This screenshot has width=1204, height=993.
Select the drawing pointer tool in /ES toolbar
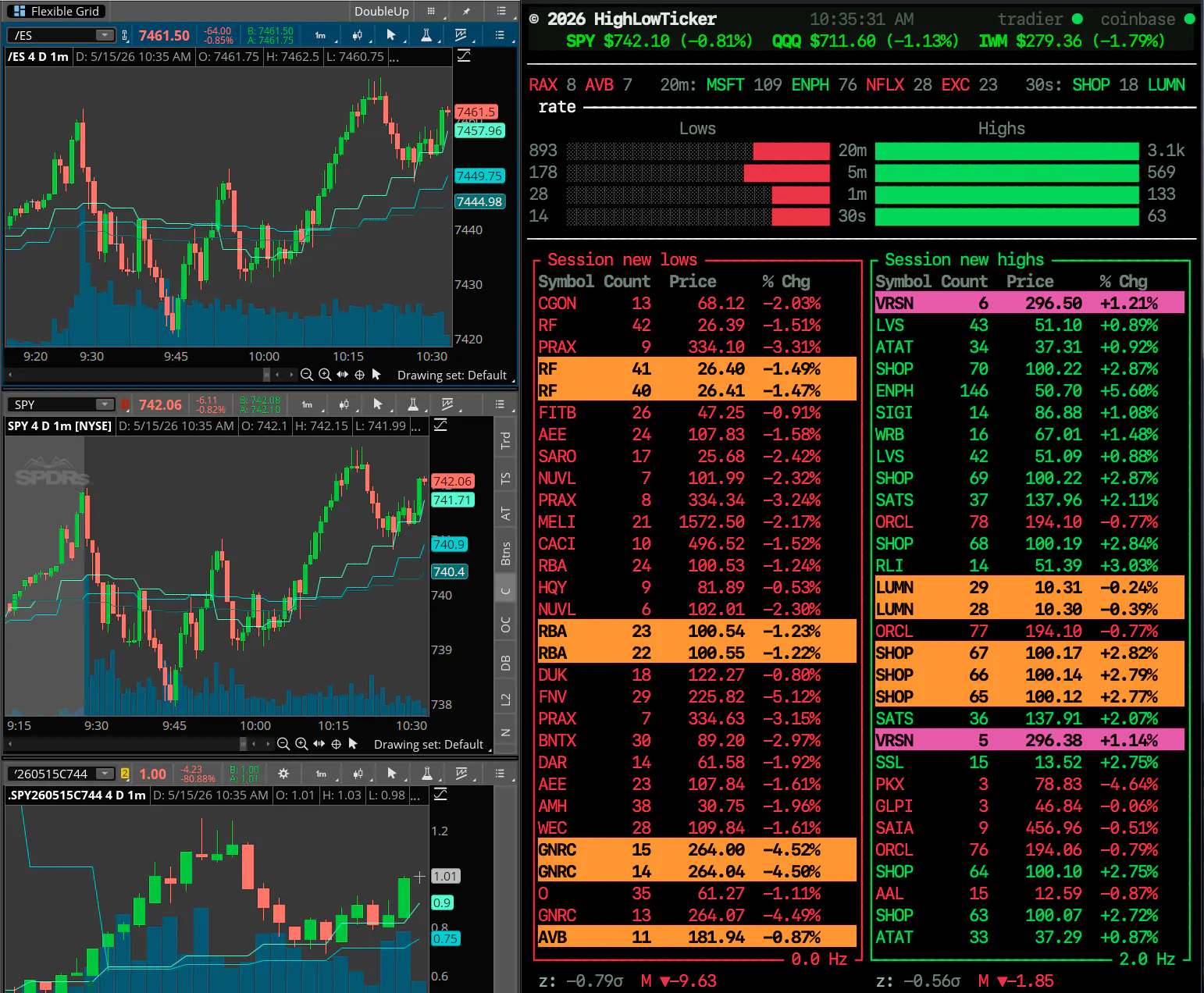click(x=391, y=35)
